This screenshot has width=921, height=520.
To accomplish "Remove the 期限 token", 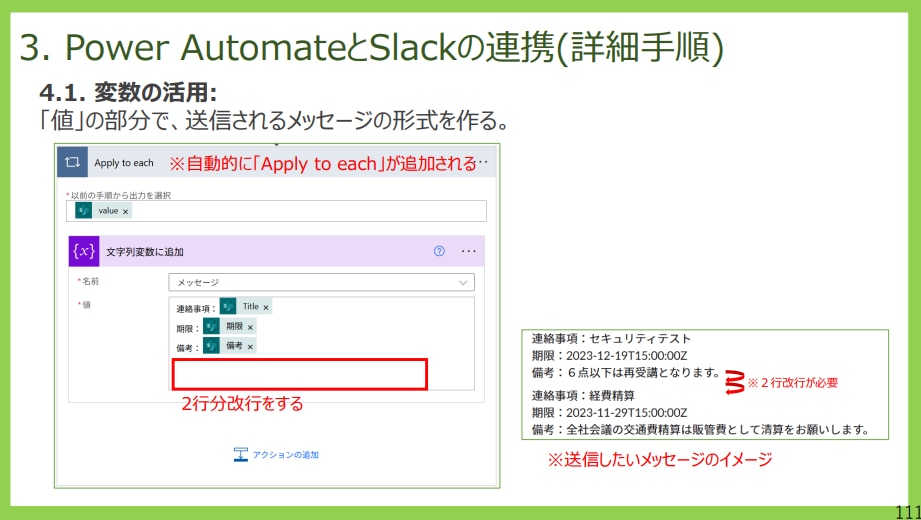I will coord(250,327).
